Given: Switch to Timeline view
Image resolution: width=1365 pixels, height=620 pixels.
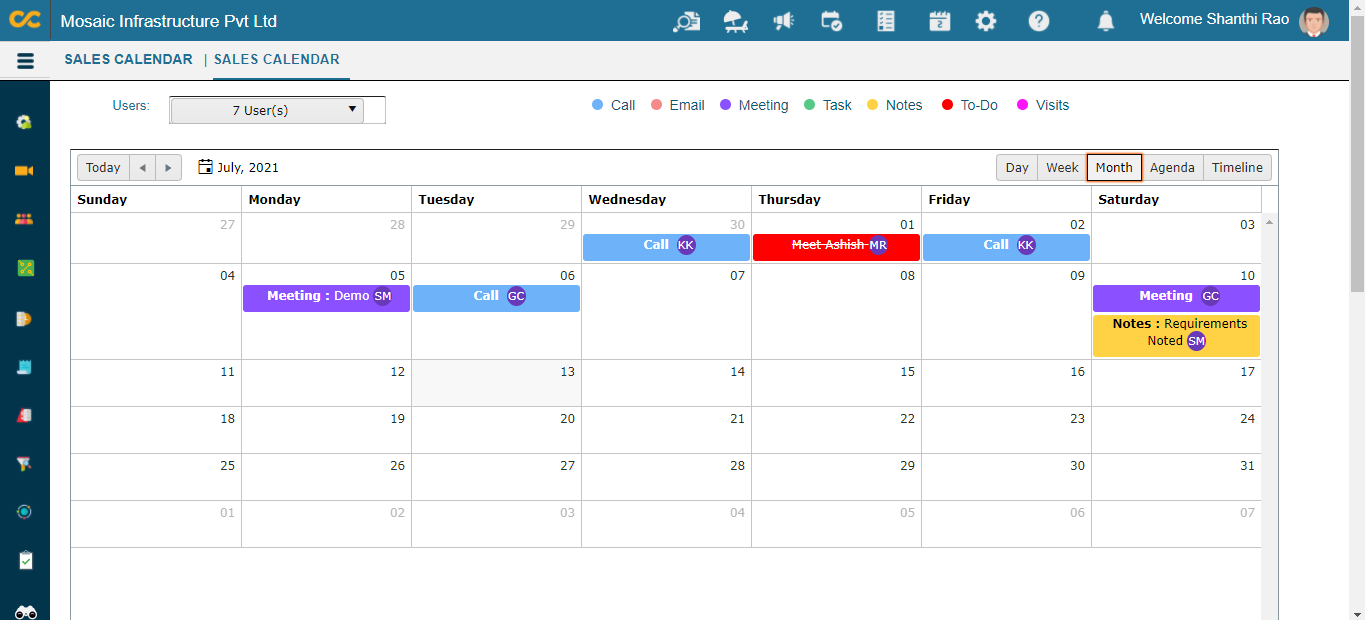Looking at the screenshot, I should pos(1237,167).
